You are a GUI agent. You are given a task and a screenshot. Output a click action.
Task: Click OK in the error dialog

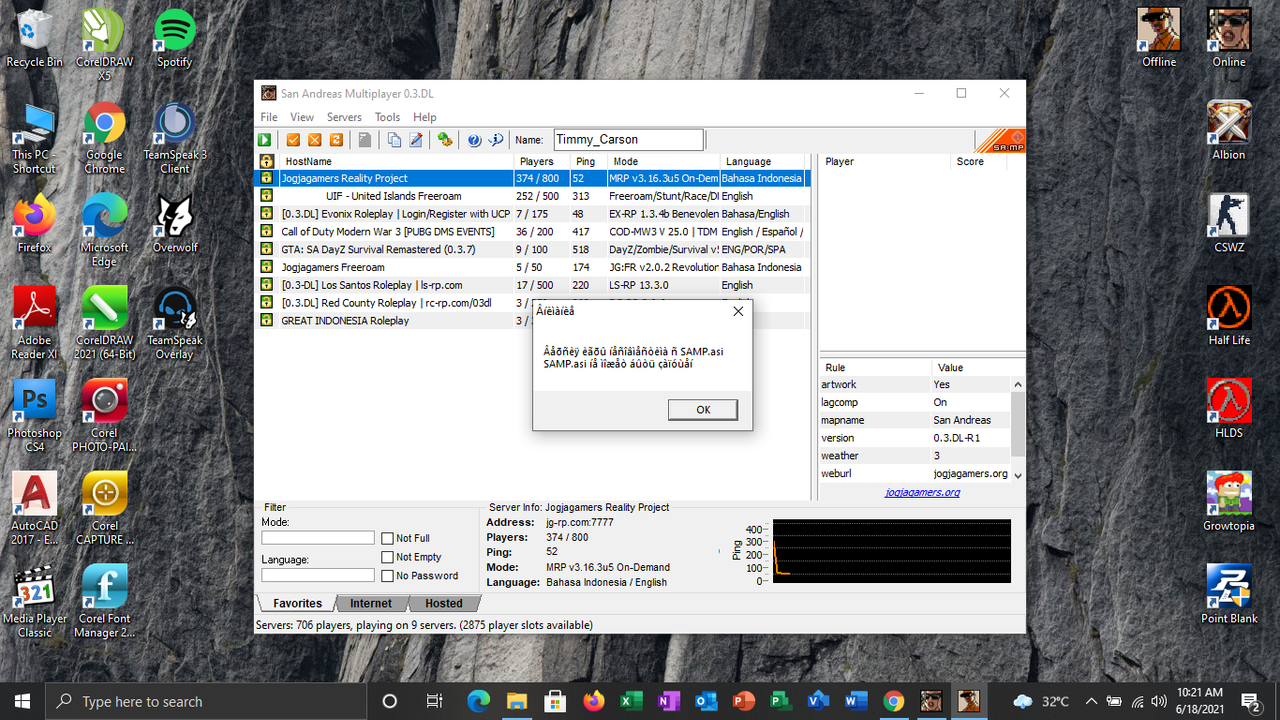pyautogui.click(x=703, y=410)
